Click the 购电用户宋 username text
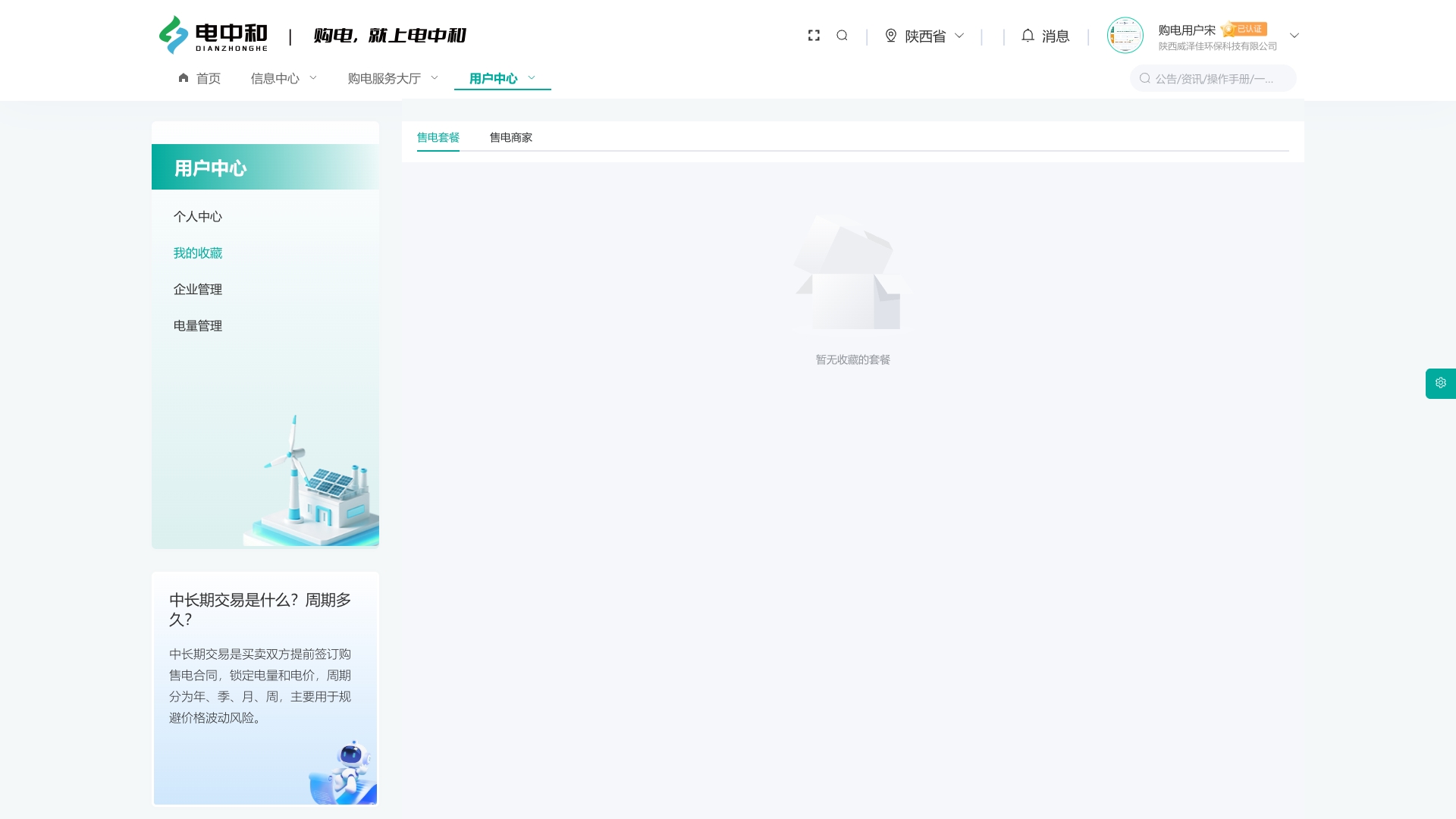This screenshot has width=1456, height=819. [1187, 30]
